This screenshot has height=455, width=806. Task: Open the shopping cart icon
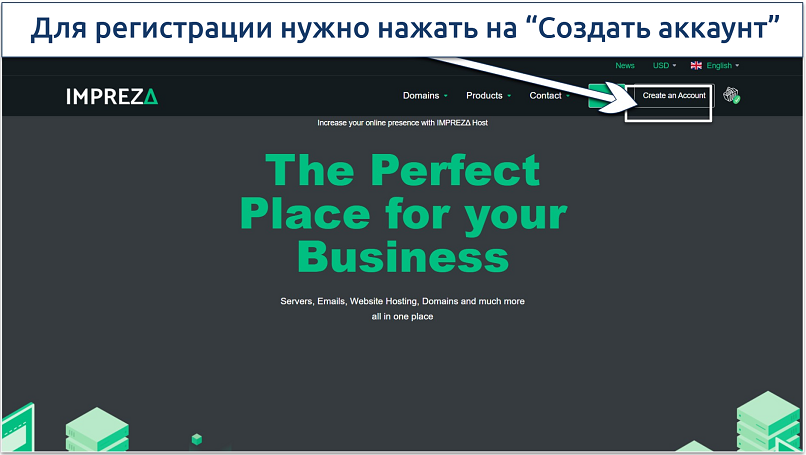732,96
